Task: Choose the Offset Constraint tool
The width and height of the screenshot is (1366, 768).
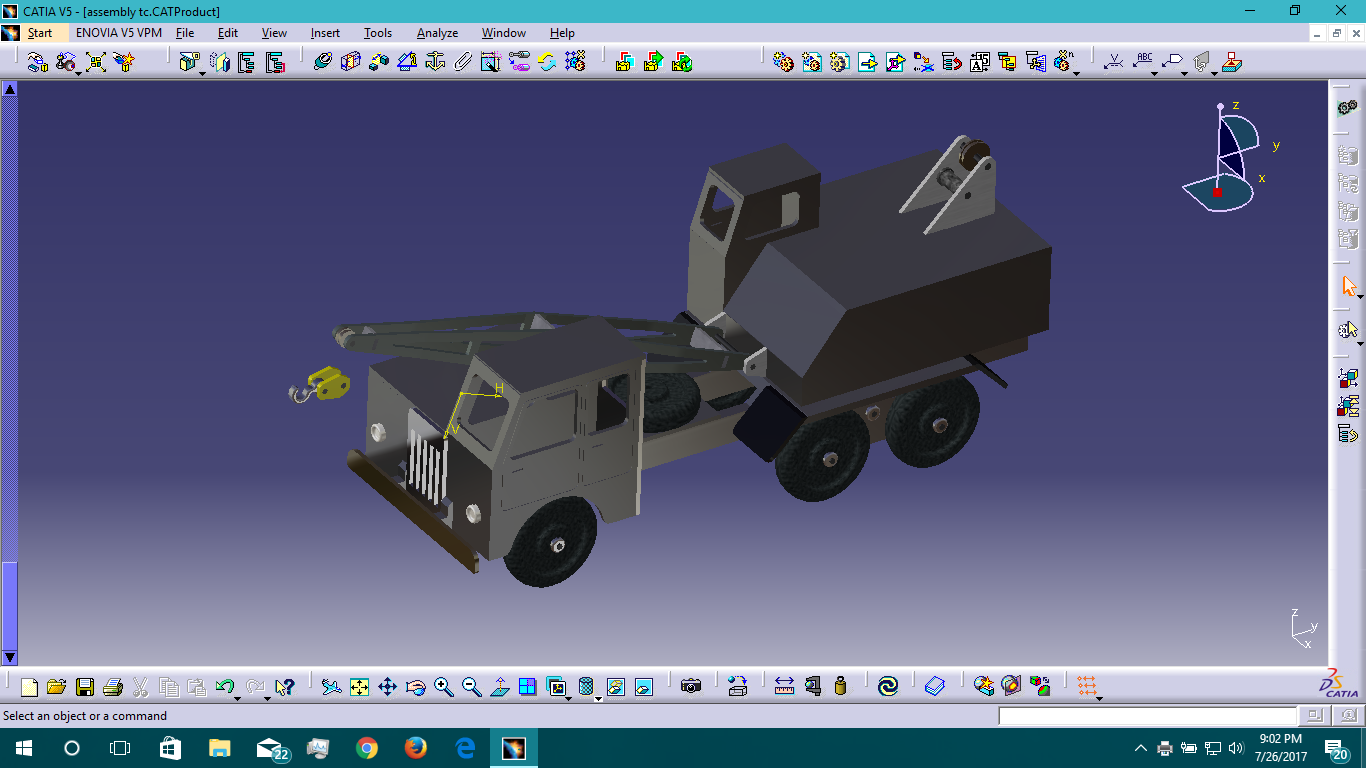Action: [378, 62]
